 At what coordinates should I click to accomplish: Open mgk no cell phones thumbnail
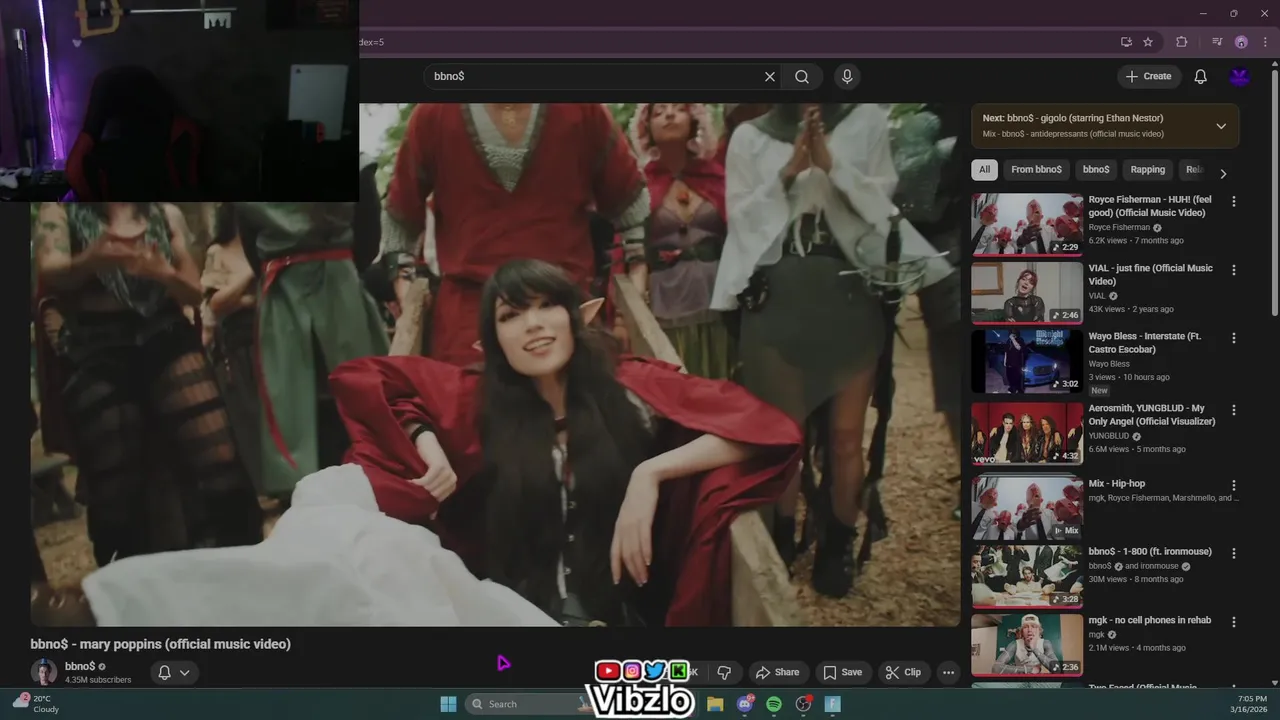(1027, 645)
